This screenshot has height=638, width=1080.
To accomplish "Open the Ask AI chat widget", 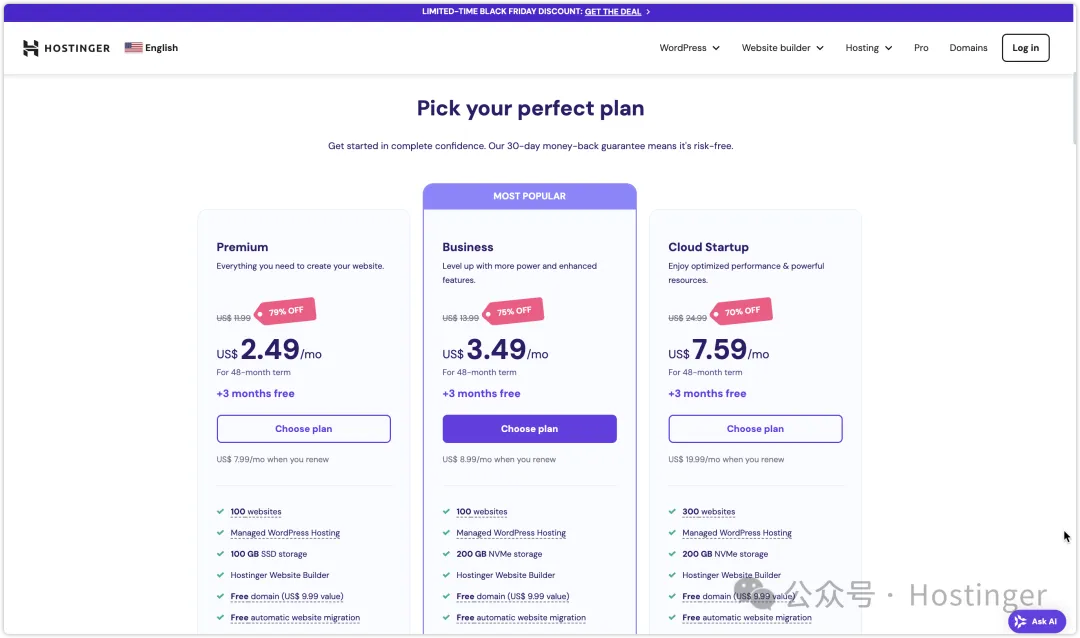I will tap(1037, 621).
